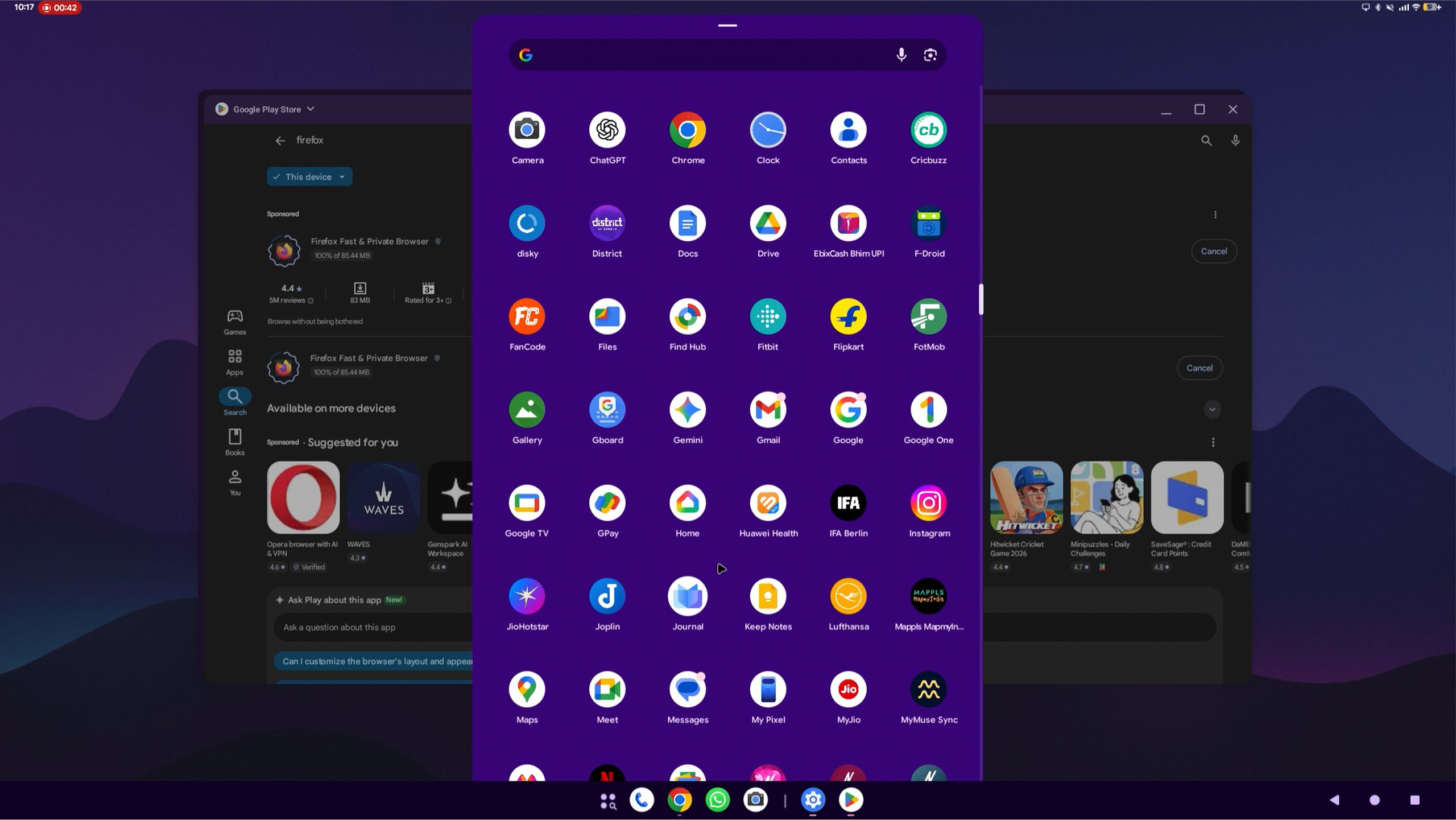Open more options for Suggested for you
Image resolution: width=1456 pixels, height=820 pixels.
pyautogui.click(x=1213, y=442)
